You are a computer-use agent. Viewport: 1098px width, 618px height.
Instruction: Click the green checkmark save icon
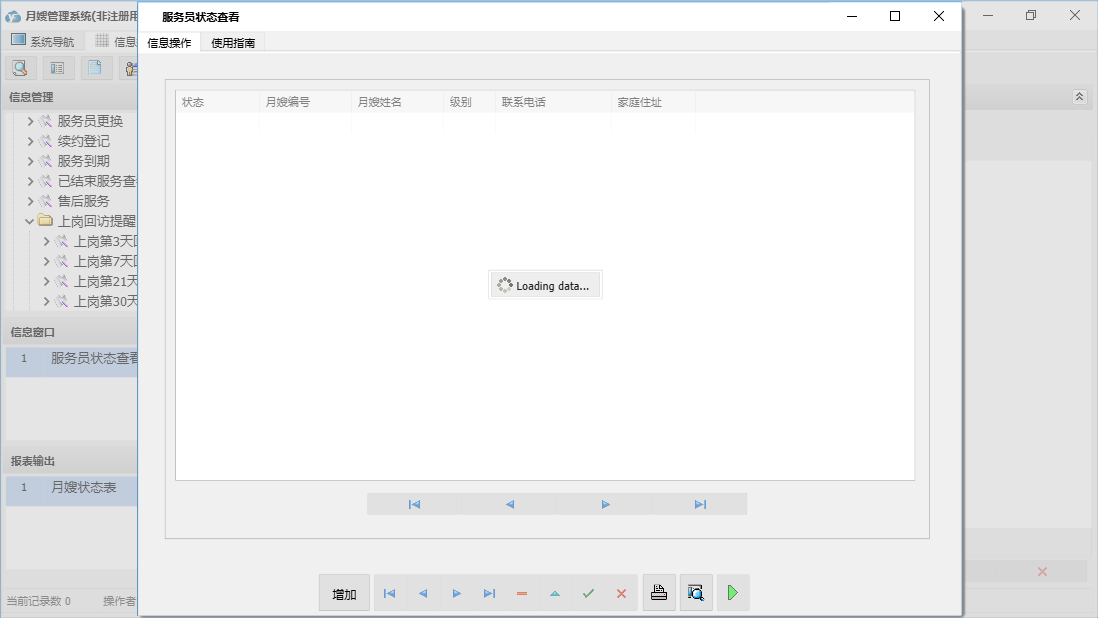tap(588, 593)
